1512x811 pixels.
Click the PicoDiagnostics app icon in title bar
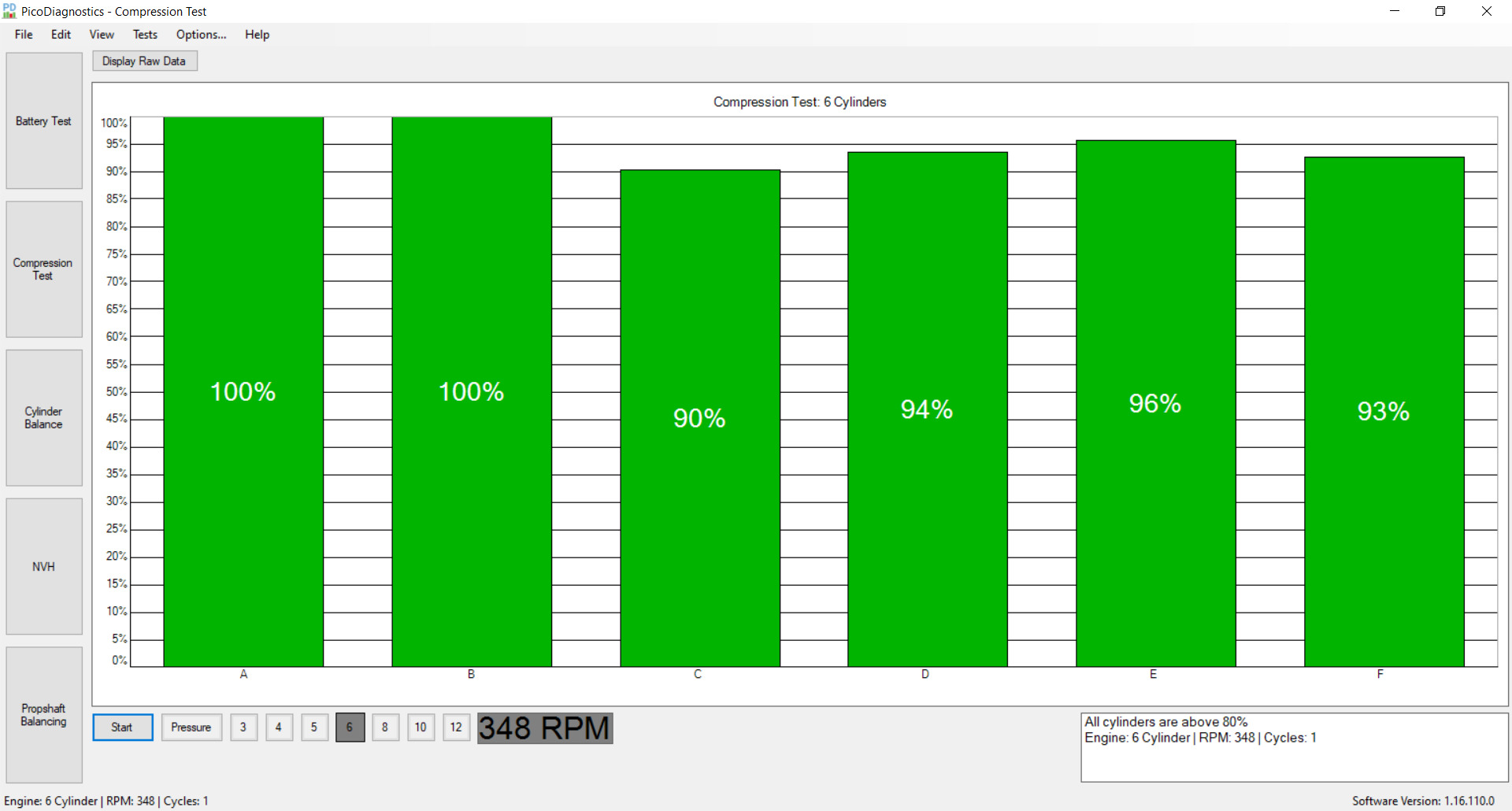tap(9, 11)
